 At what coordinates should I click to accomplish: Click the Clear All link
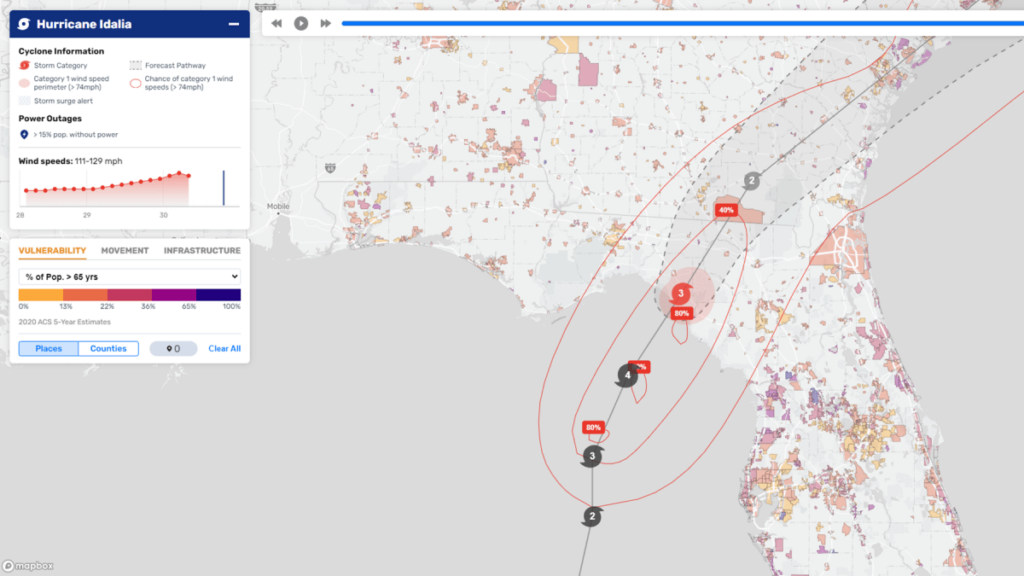224,349
